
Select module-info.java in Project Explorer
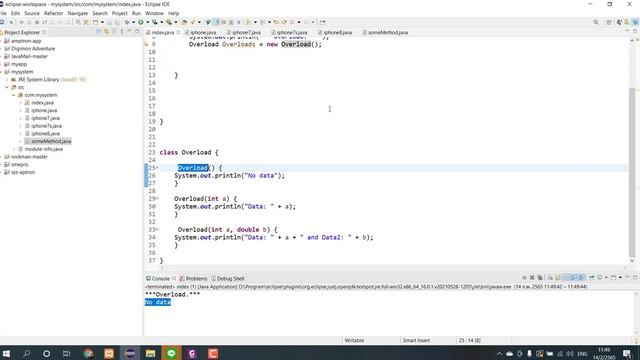(x=43, y=149)
